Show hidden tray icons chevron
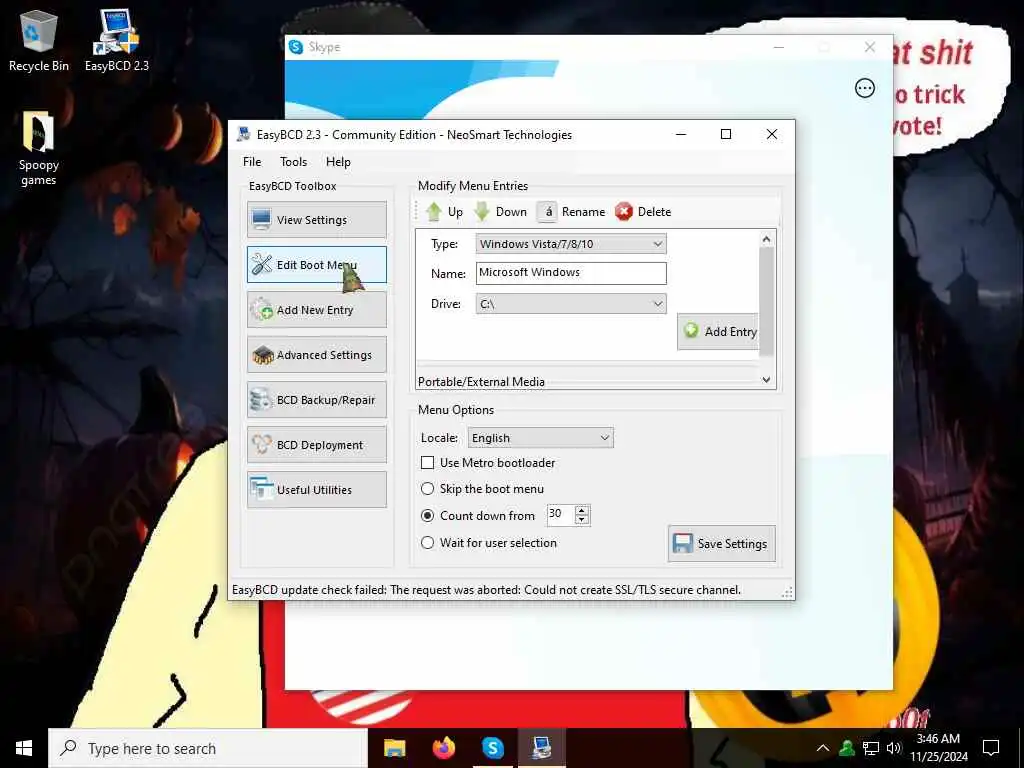 click(x=823, y=748)
